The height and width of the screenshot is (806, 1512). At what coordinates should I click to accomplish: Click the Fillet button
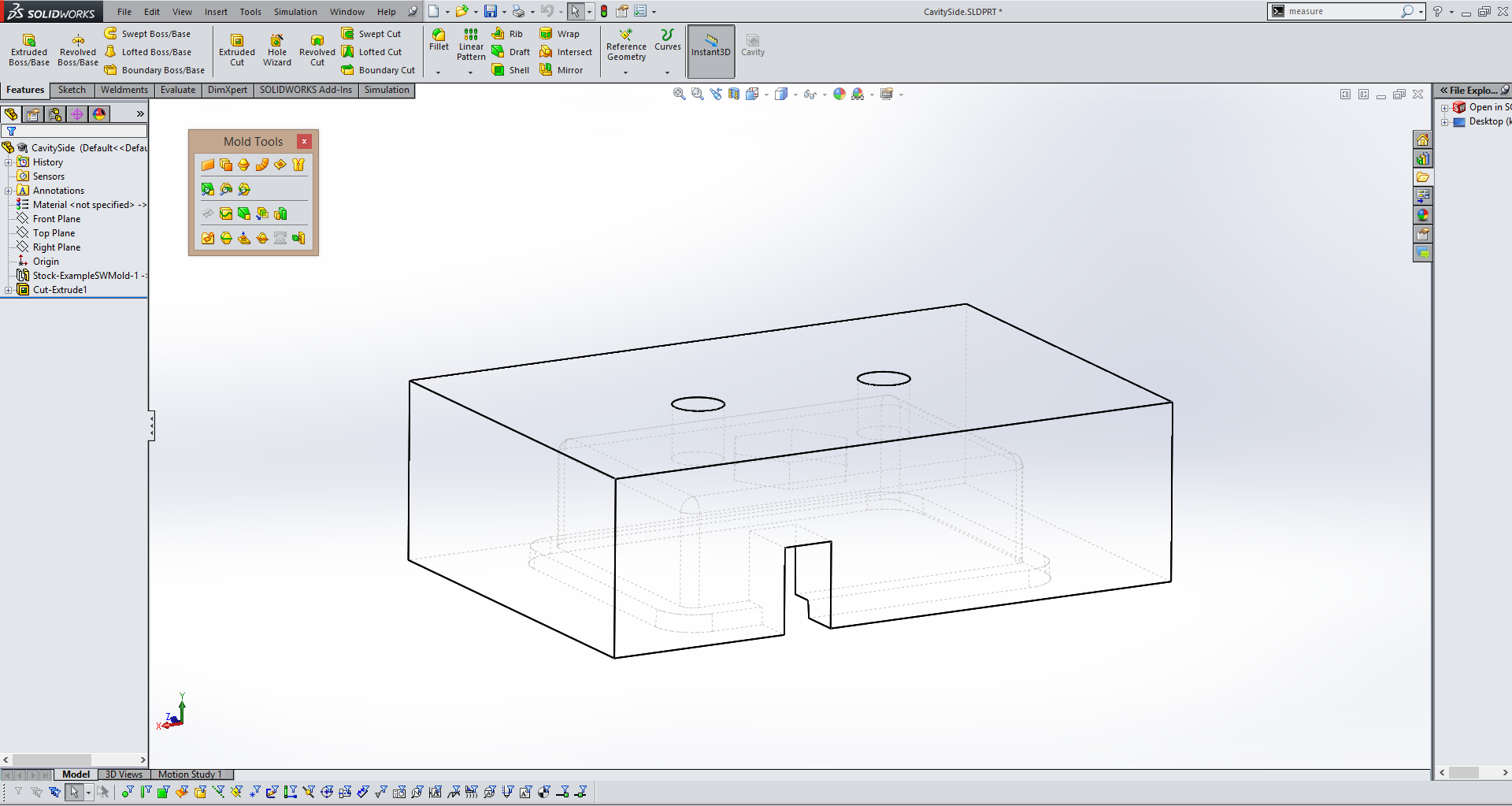[x=439, y=39]
